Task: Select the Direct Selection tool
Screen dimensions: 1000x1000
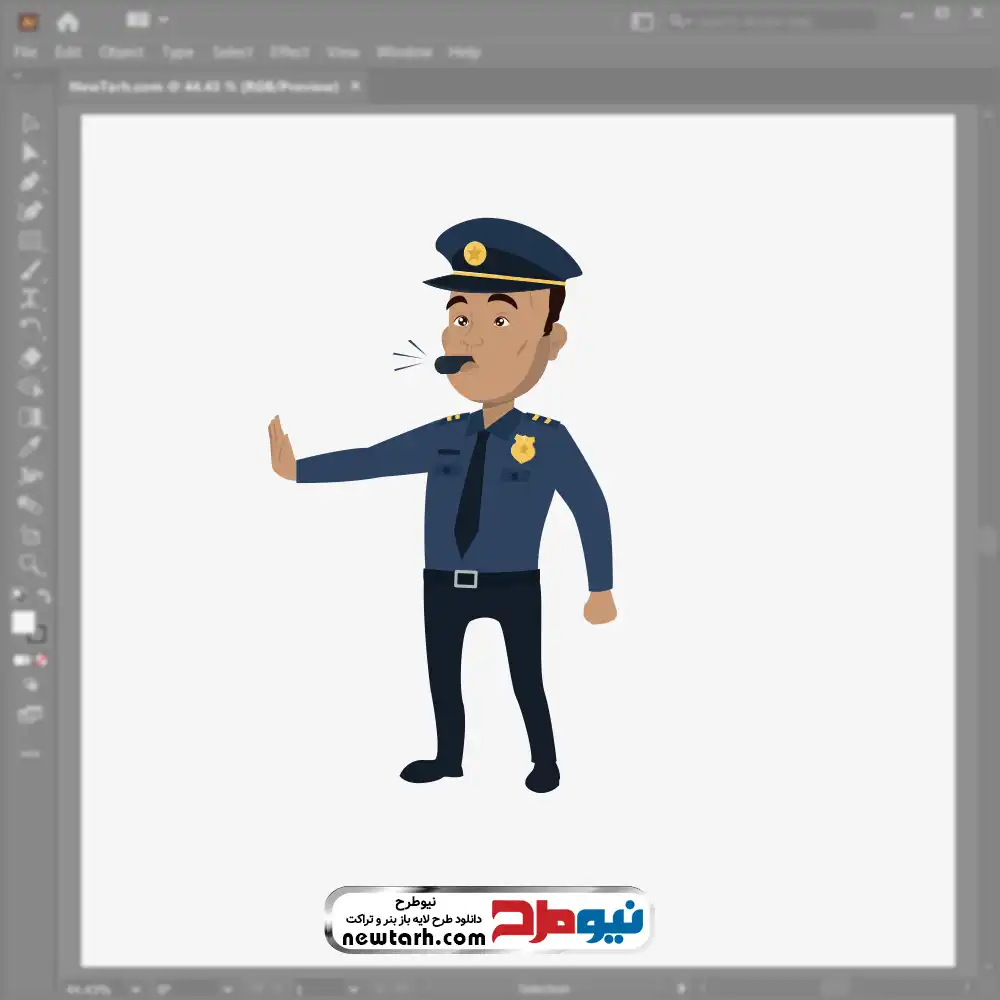Action: 29,152
